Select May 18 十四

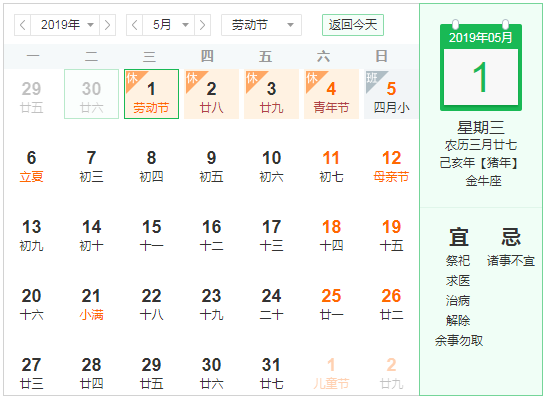331,235
